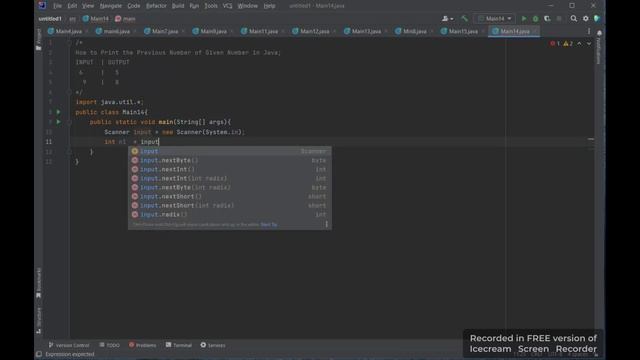Open the Run menu
Screen dimensions: 640x360
[x=194, y=6]
